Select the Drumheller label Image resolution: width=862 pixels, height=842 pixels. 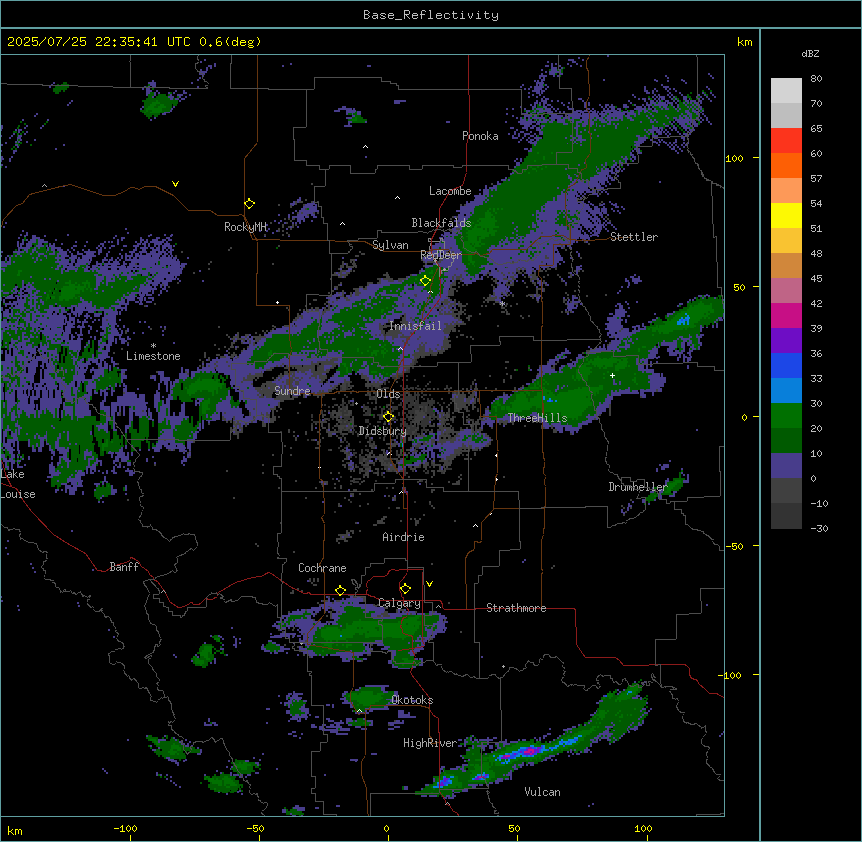click(638, 487)
